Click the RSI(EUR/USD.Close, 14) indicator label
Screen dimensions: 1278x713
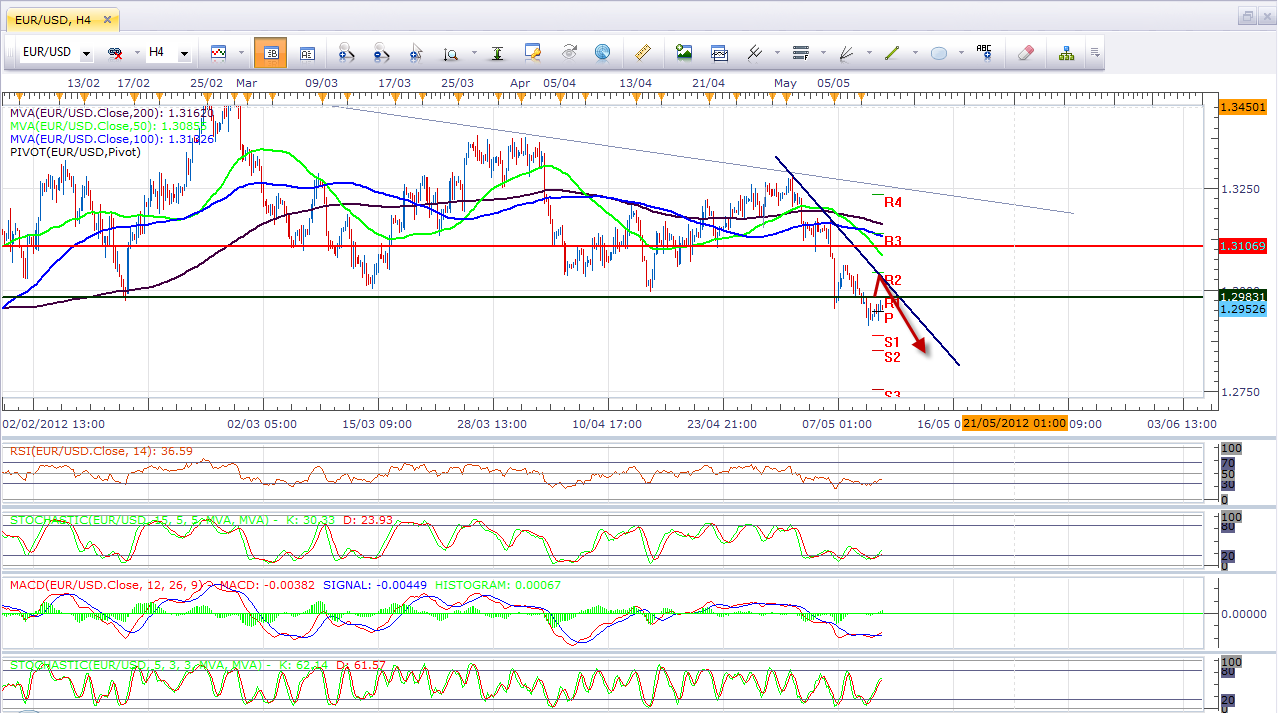click(x=101, y=451)
